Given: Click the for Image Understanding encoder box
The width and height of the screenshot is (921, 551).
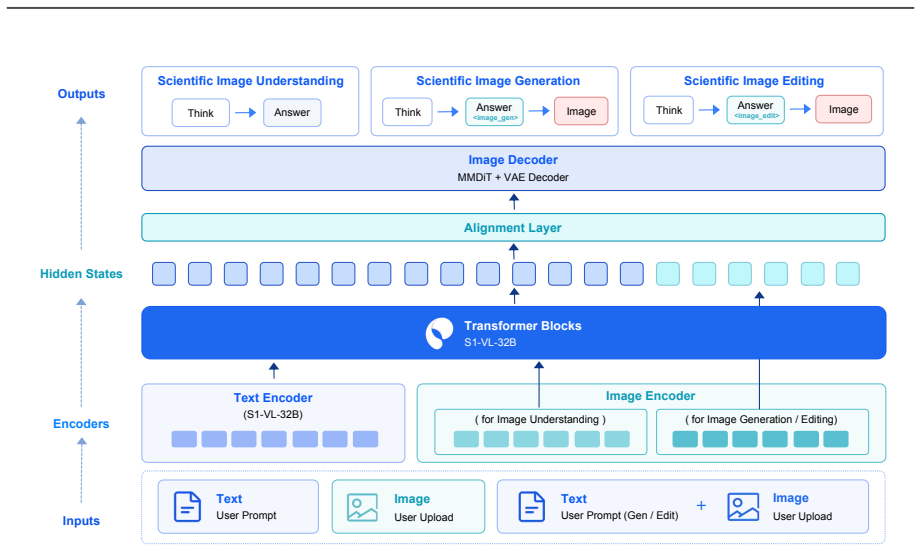Looking at the screenshot, I should pos(540,432).
